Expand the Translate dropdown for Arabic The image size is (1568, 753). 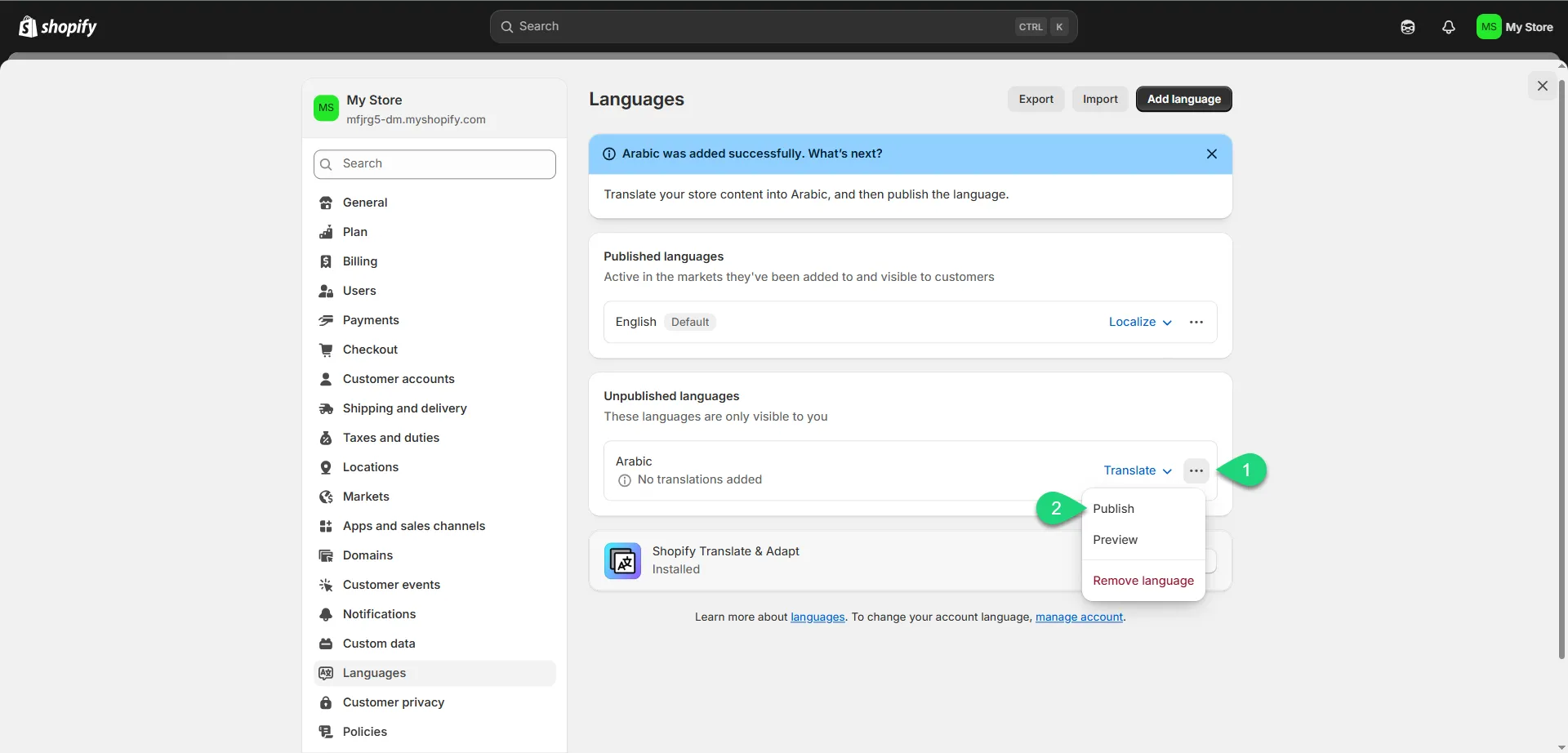(1137, 470)
